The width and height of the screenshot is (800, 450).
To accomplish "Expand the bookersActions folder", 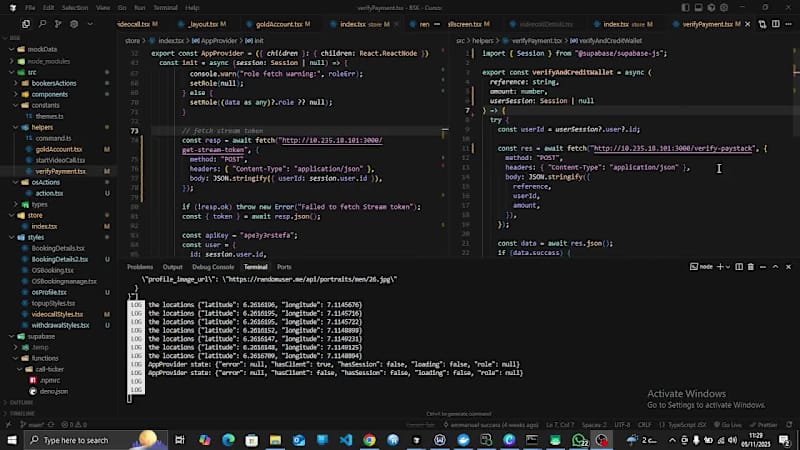I will pyautogui.click(x=54, y=83).
